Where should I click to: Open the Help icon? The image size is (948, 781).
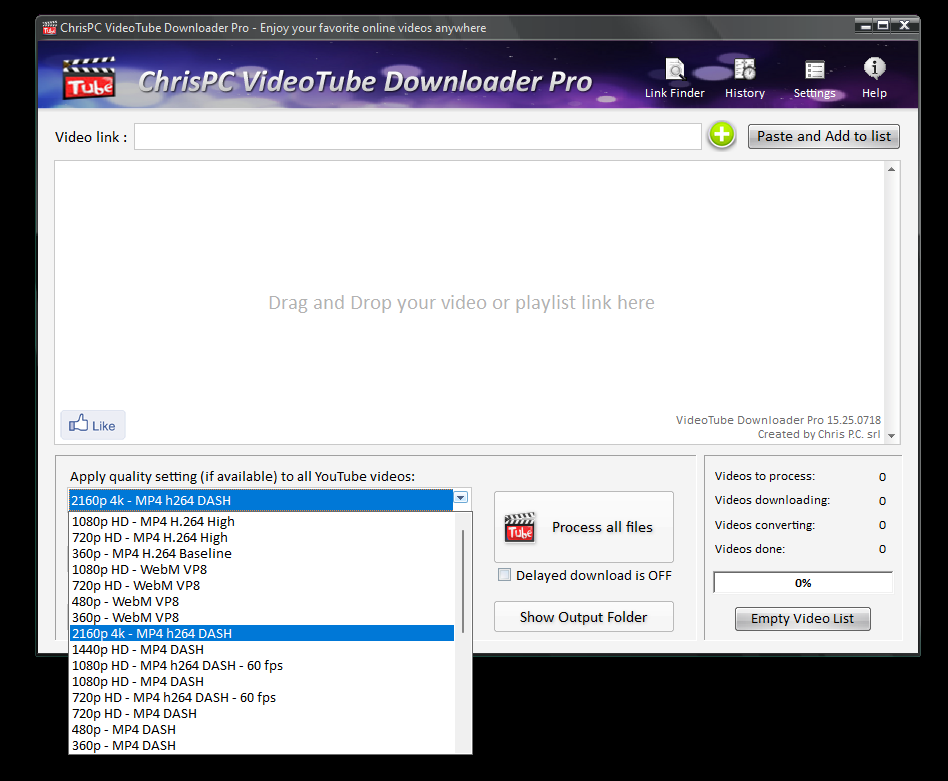tap(874, 79)
